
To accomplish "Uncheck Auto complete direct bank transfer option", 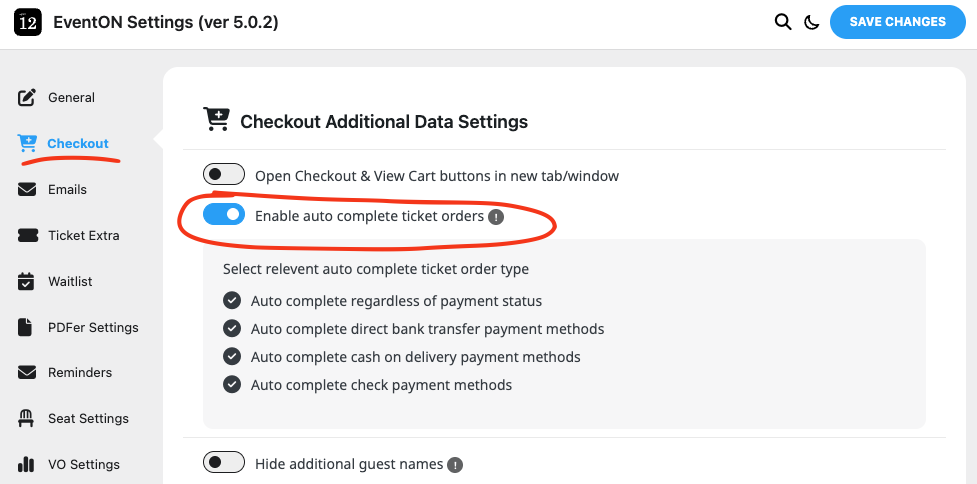I will tap(232, 329).
